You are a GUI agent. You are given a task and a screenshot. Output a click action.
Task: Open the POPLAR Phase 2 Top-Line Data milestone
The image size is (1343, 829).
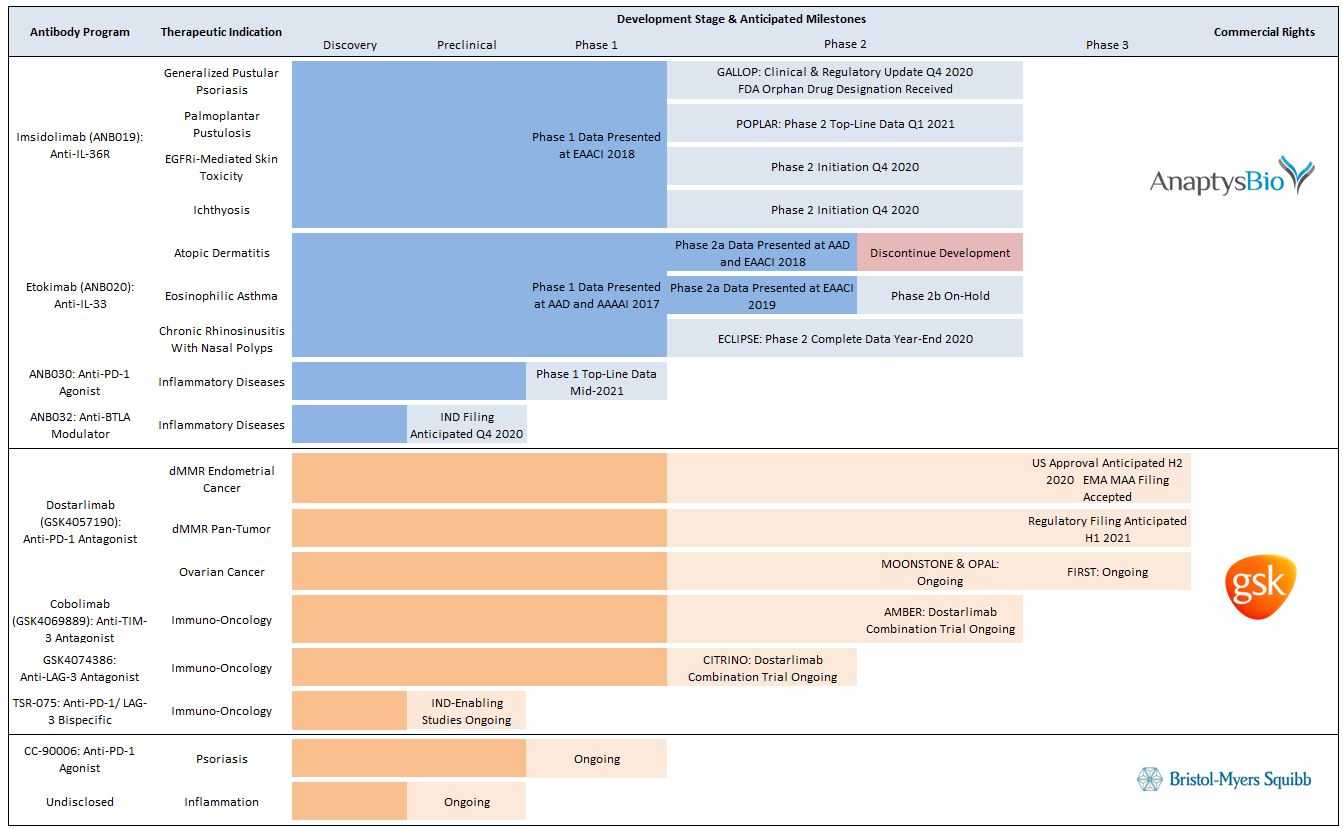(x=844, y=124)
